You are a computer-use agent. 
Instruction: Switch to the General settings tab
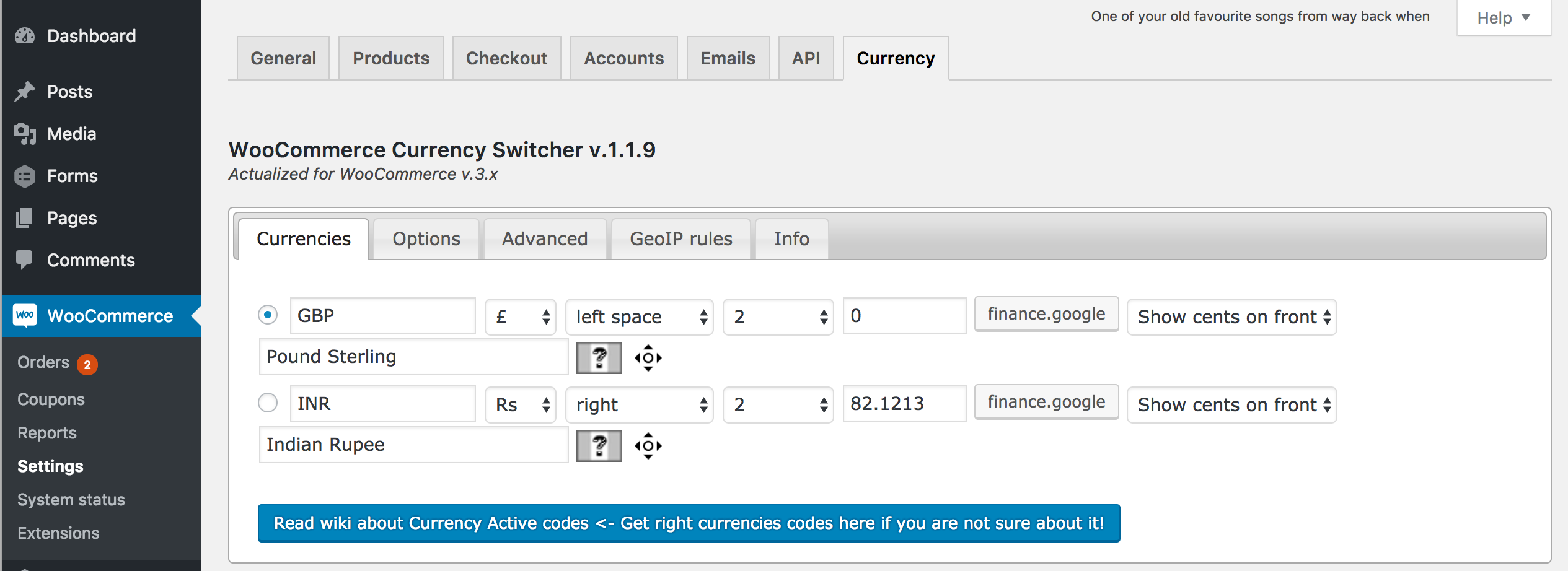pos(283,58)
